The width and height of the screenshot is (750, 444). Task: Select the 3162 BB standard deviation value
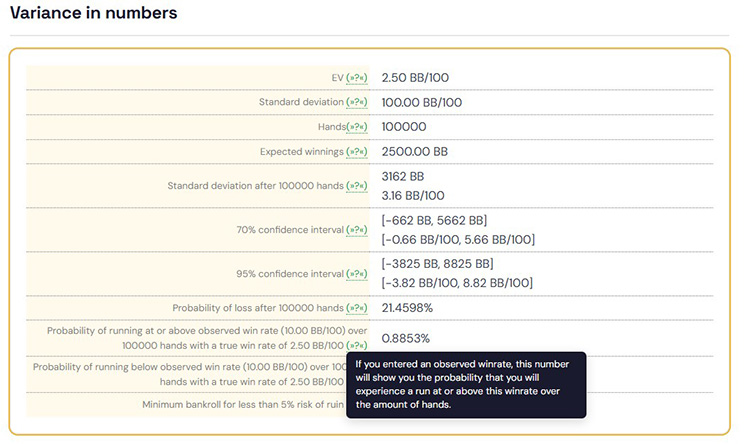(403, 176)
